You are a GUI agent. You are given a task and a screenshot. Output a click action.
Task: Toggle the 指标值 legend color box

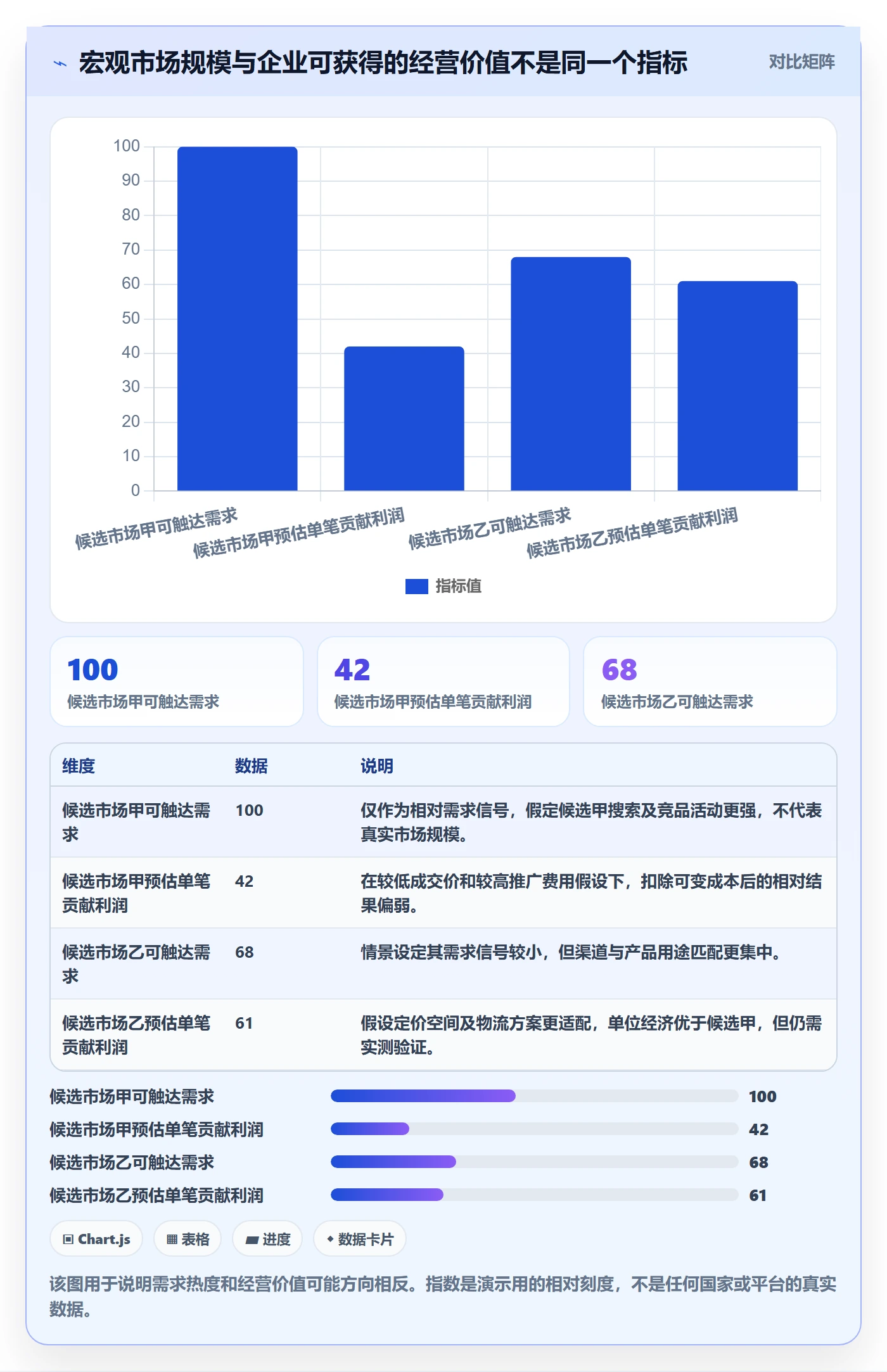click(x=416, y=587)
